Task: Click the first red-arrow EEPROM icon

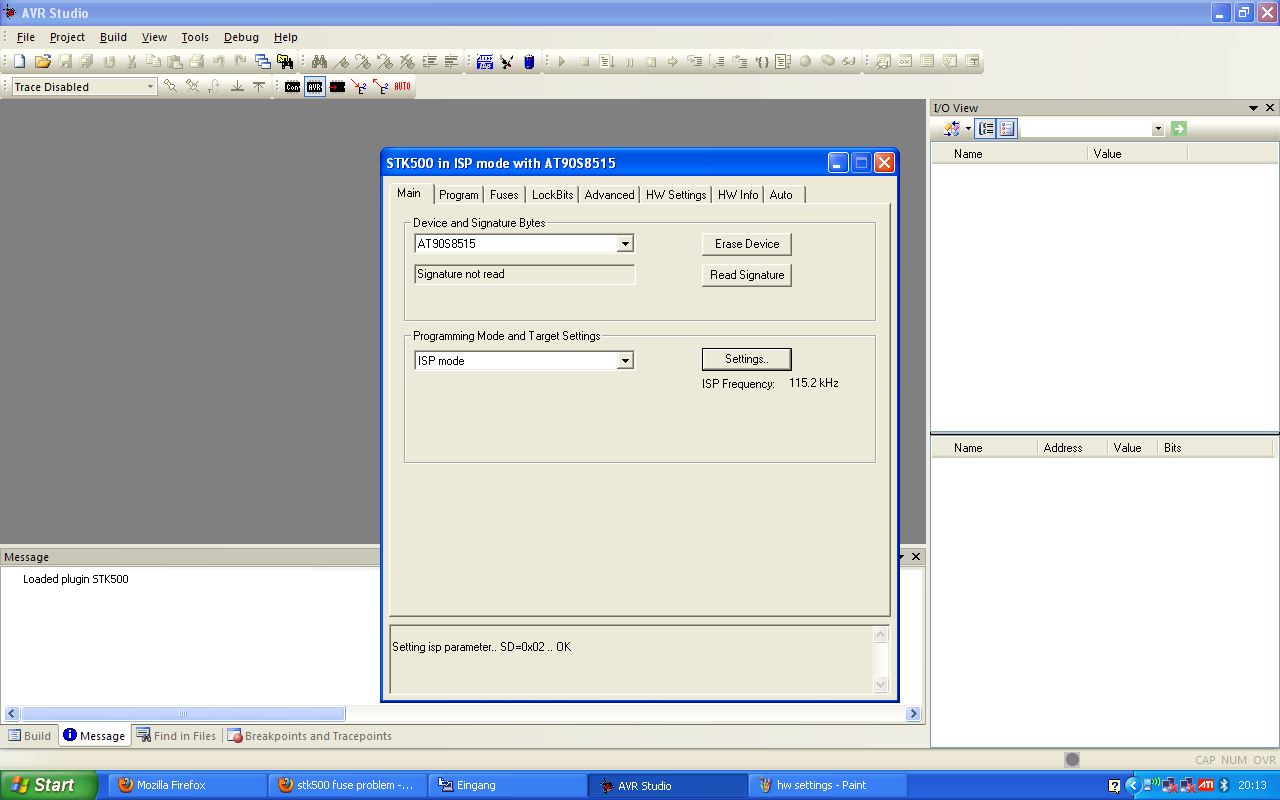Action: (x=359, y=87)
